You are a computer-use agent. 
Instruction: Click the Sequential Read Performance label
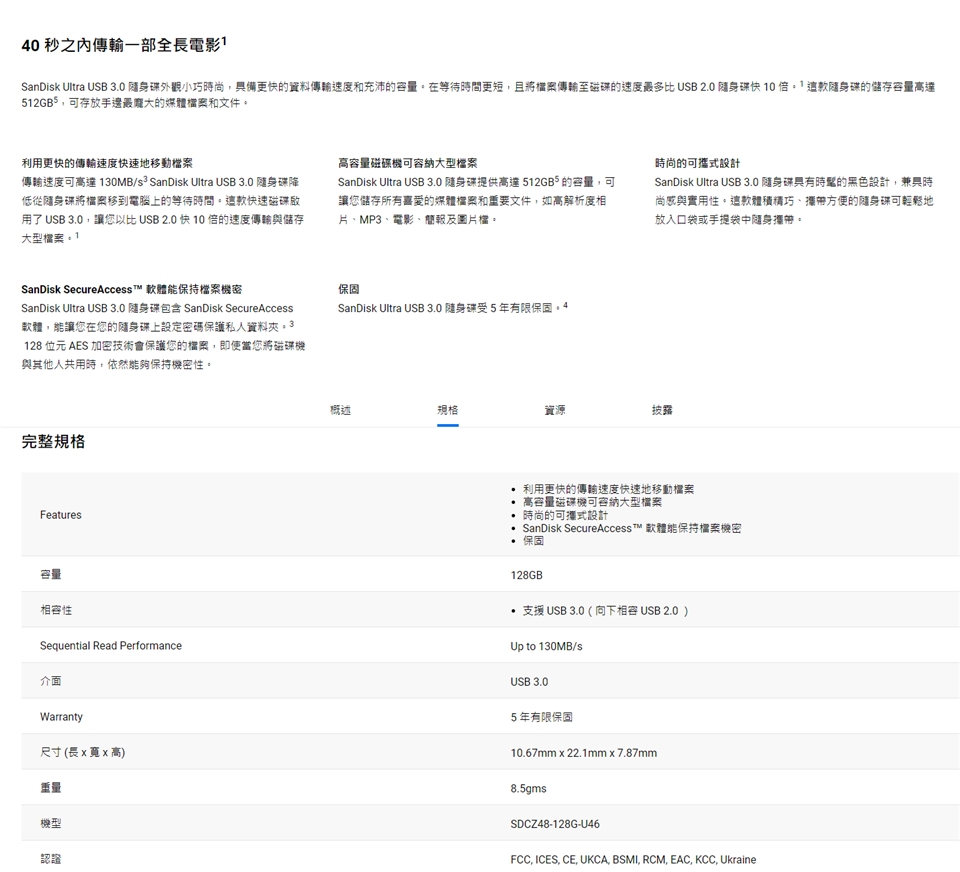coord(111,645)
